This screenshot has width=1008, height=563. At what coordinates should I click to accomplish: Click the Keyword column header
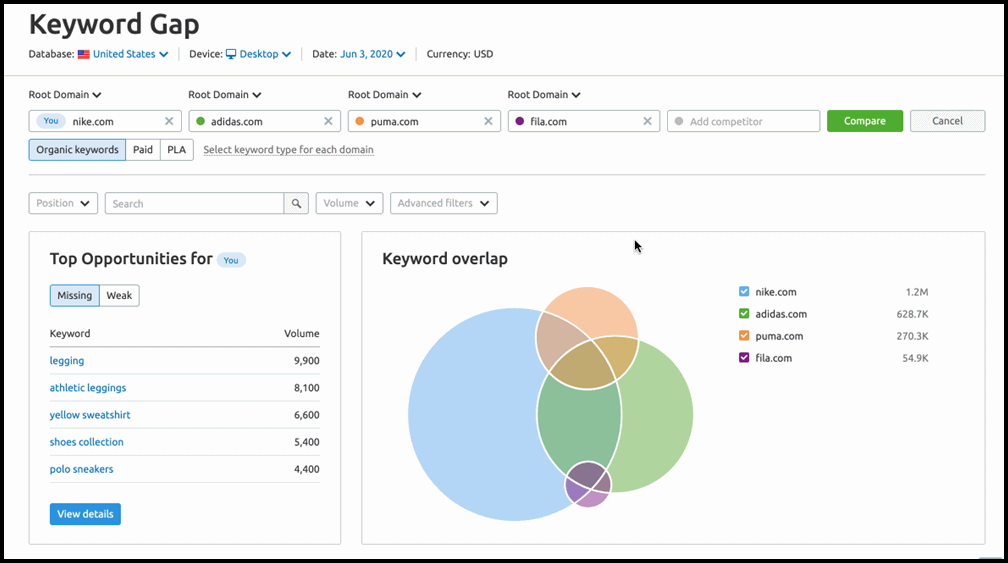point(70,334)
